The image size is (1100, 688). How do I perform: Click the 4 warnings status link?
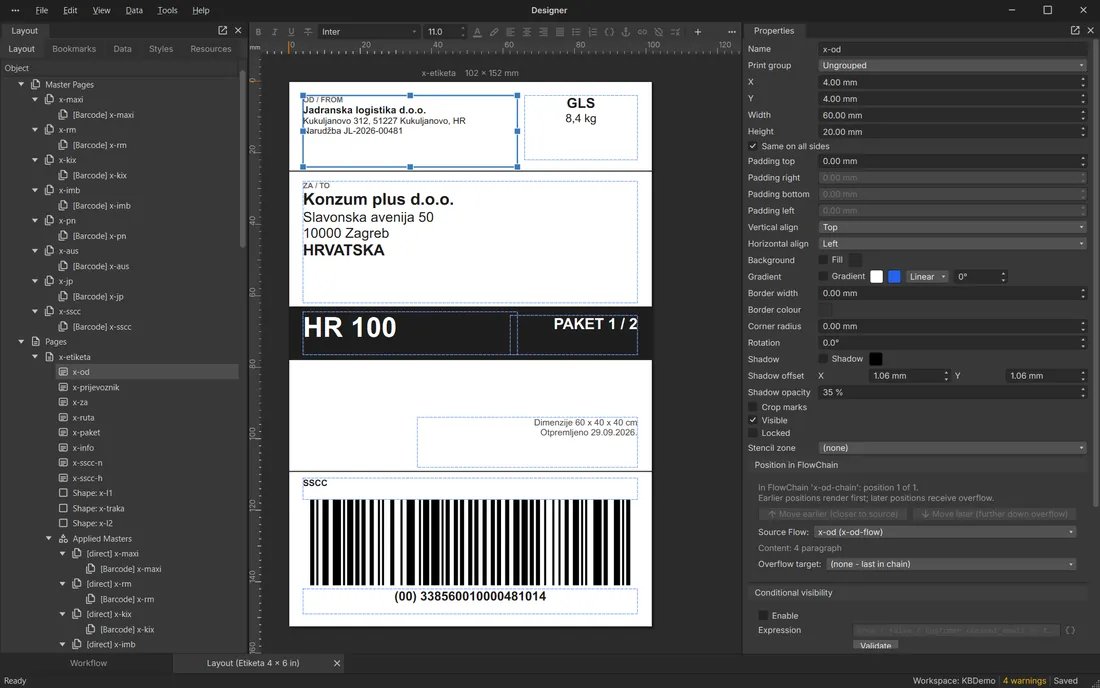point(1024,680)
